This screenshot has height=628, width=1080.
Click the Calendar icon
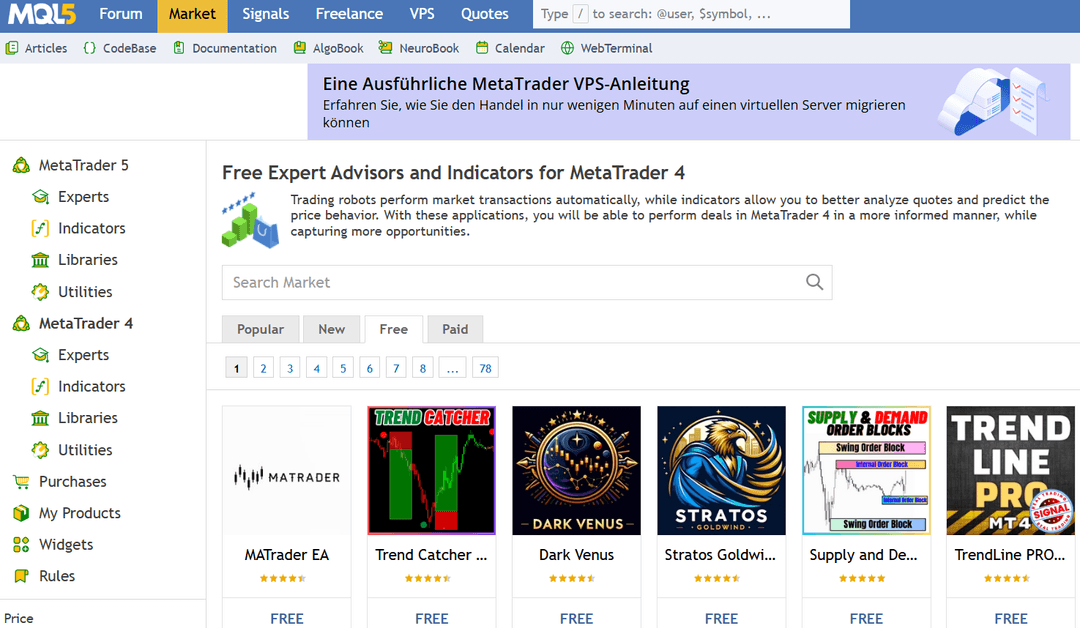click(482, 48)
